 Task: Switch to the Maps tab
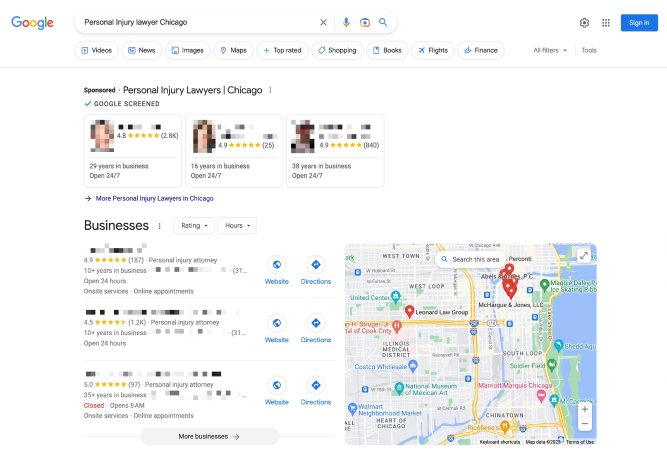click(233, 50)
